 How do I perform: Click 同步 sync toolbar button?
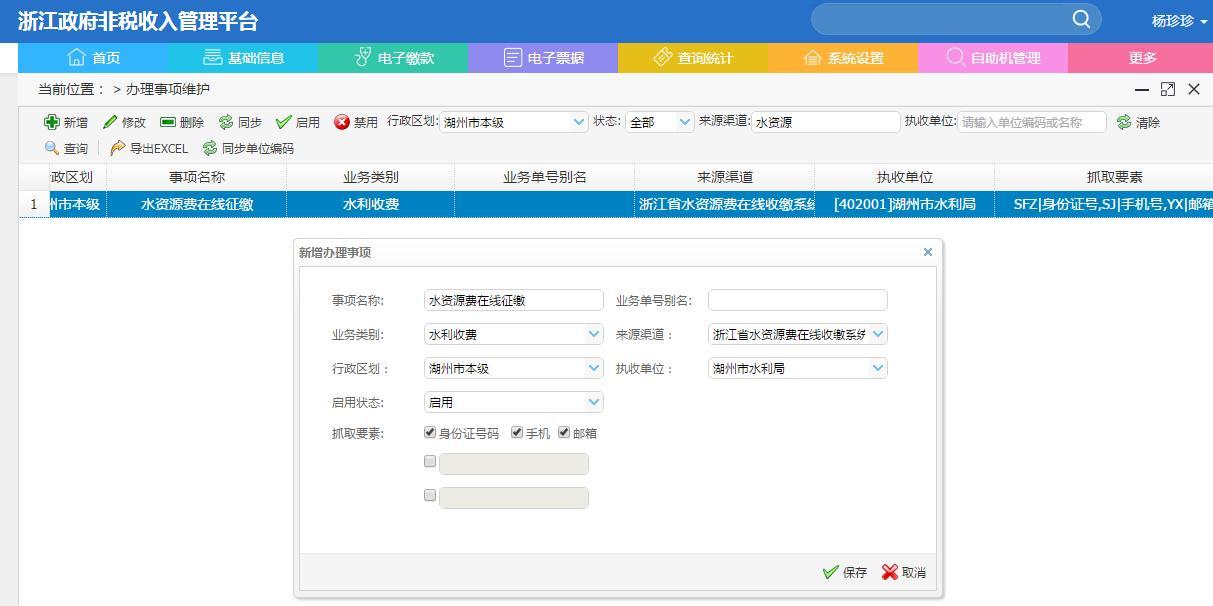240,122
